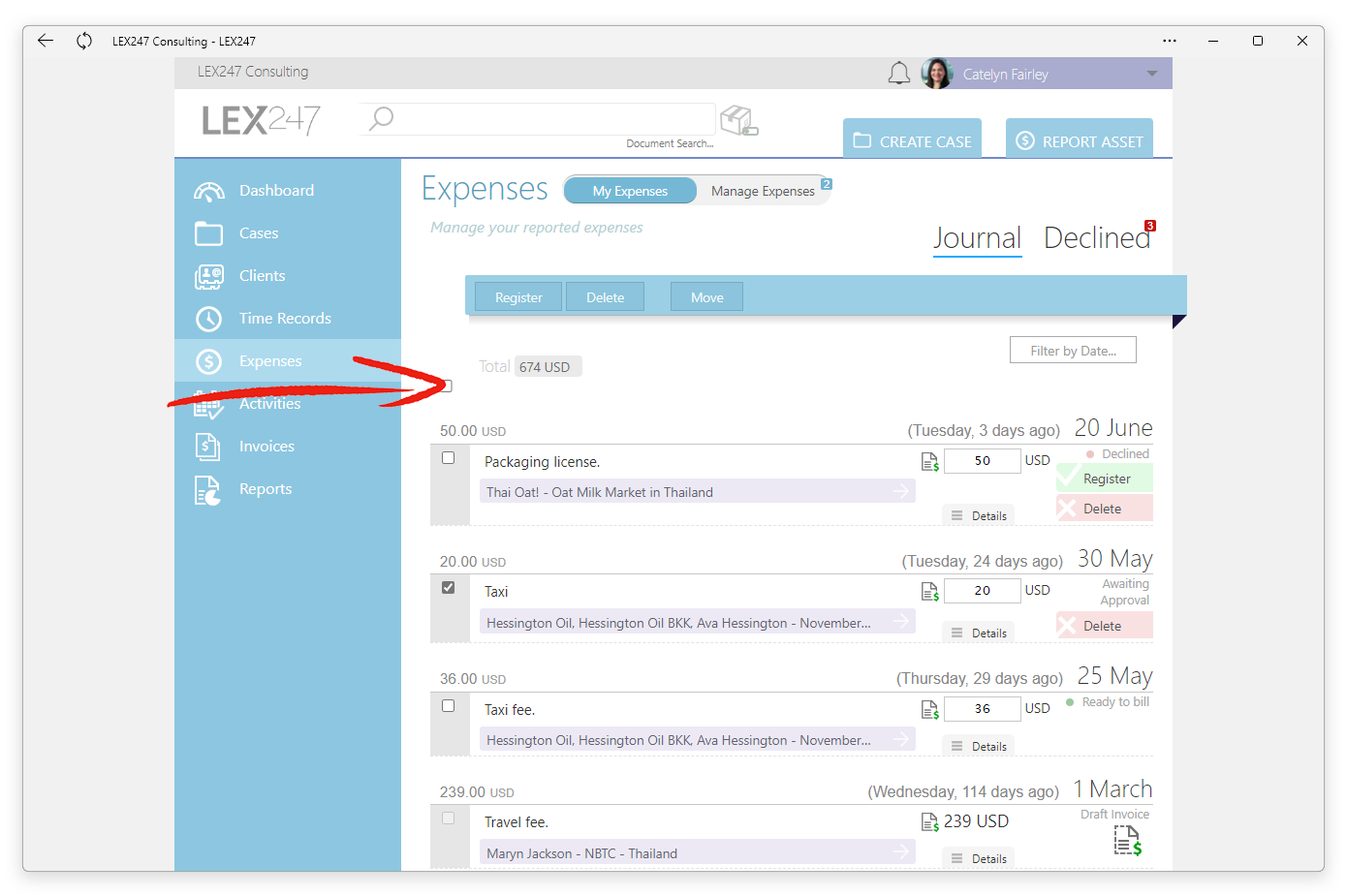The height and width of the screenshot is (896, 1347).
Task: Switch to the Declined tab
Action: point(1097,238)
